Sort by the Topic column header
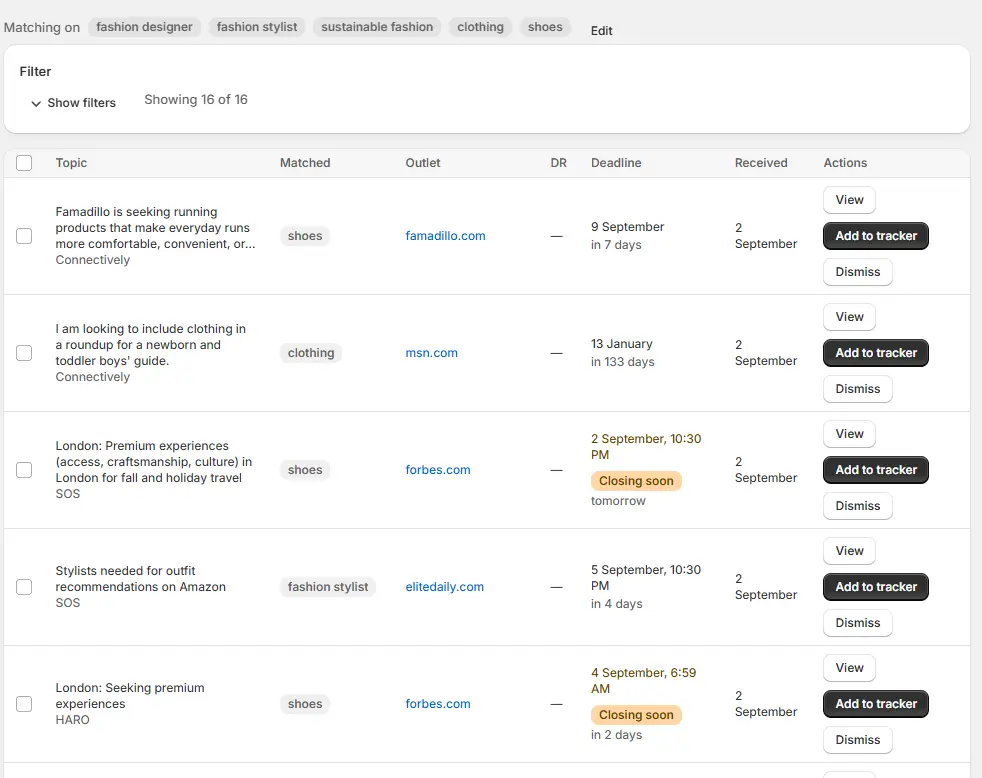 71,163
